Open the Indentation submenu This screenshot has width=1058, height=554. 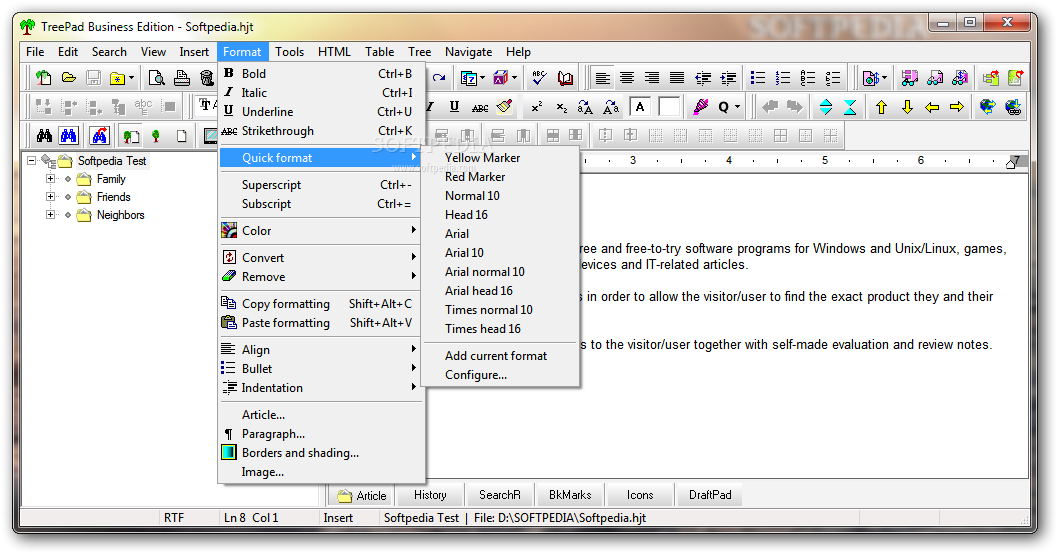pyautogui.click(x=322, y=388)
